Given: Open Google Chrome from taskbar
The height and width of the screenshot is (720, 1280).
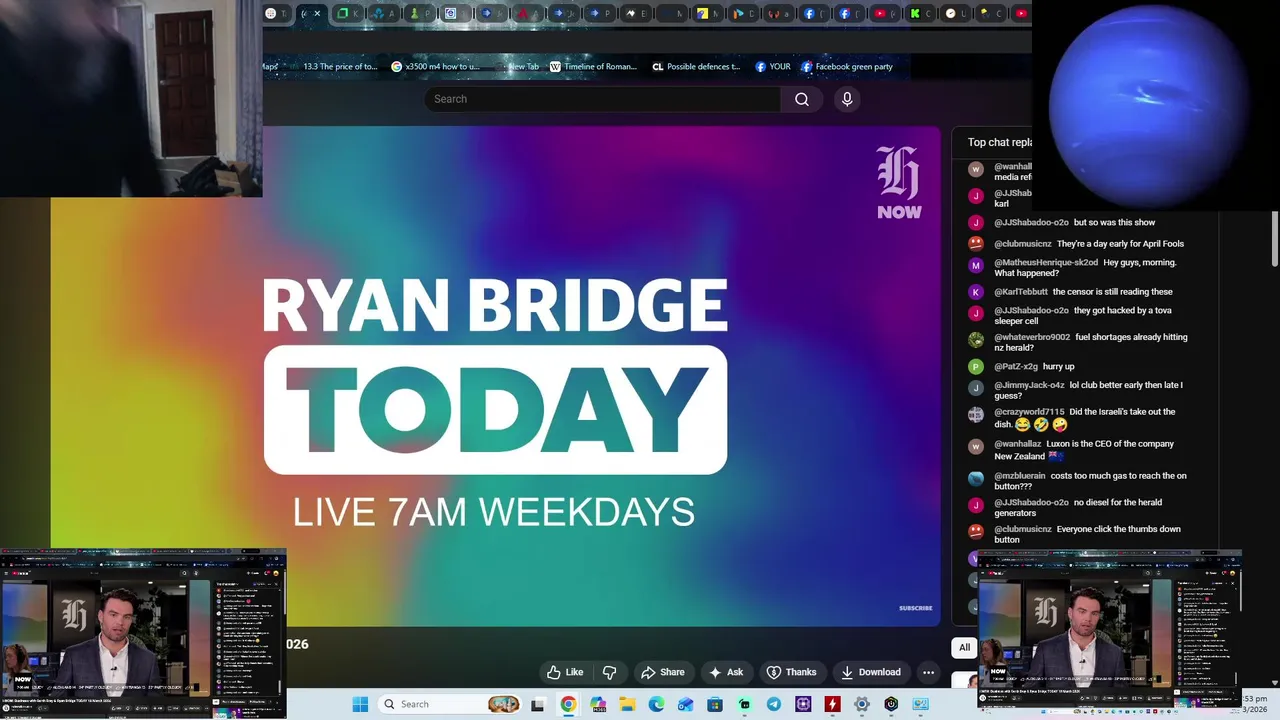Looking at the screenshot, I should pyautogui.click(x=568, y=704).
